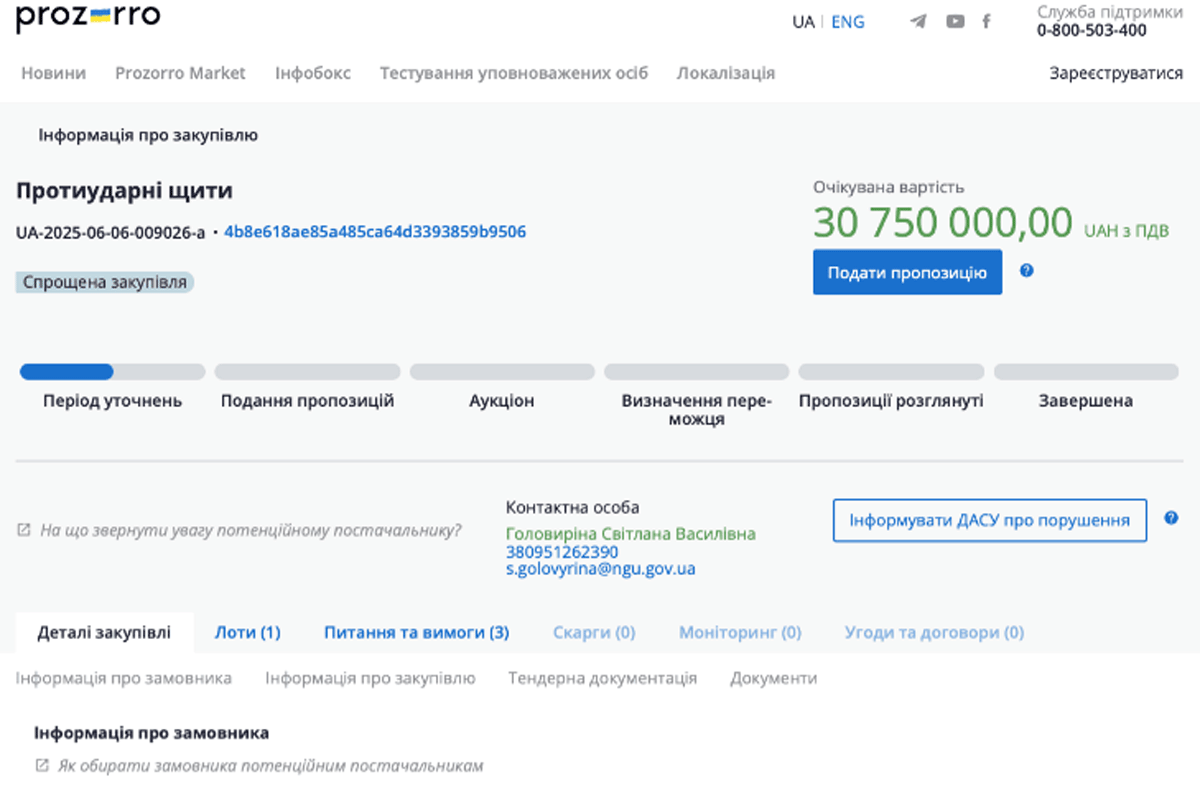This screenshot has height=800, width=1200.
Task: Switch to Питання та вимоги (3) tab
Action: [416, 633]
